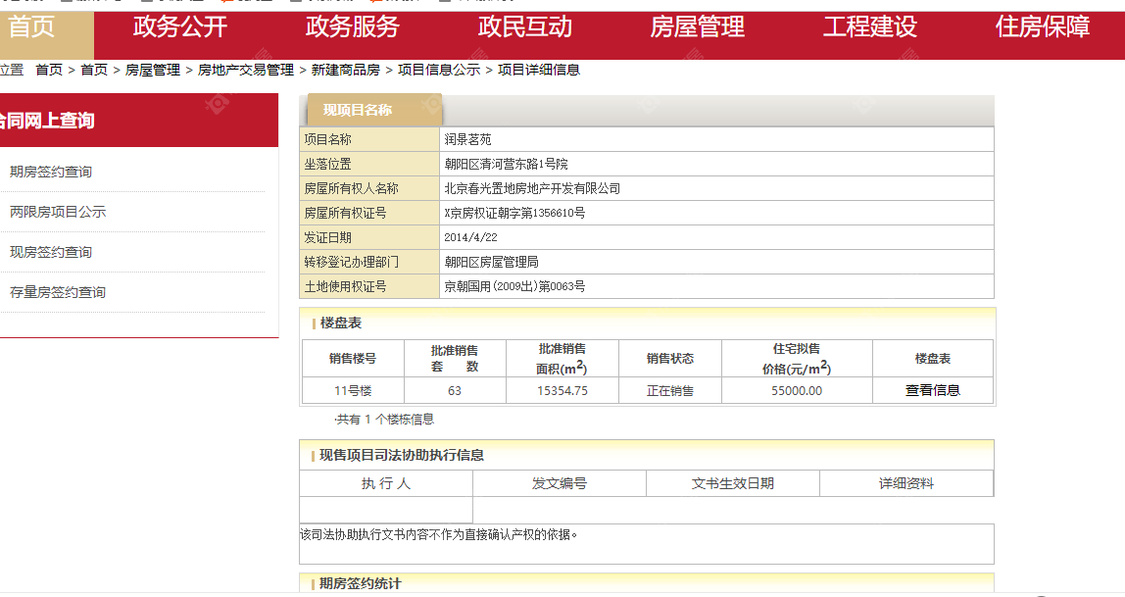
Task: Go to 项目信息公示 in breadcrumb
Action: (x=439, y=70)
